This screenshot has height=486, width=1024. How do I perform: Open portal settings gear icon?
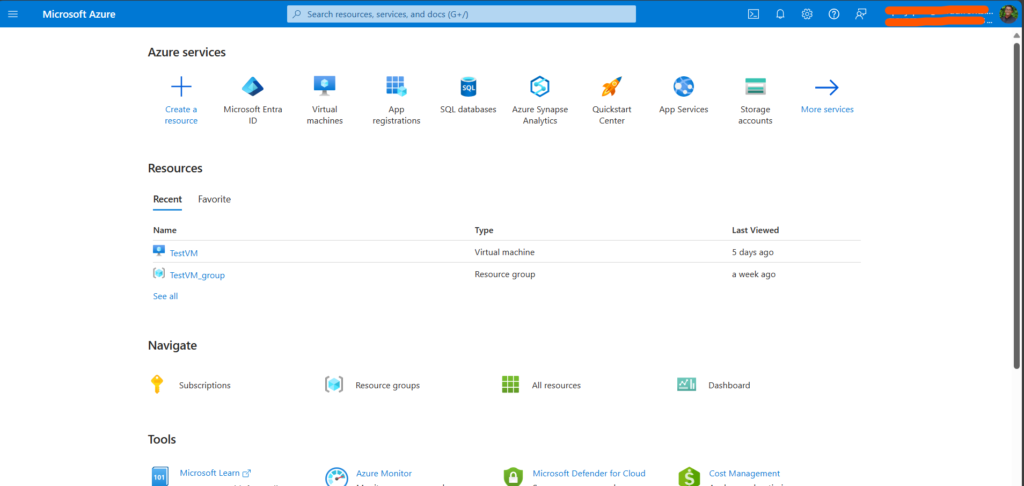(x=807, y=14)
